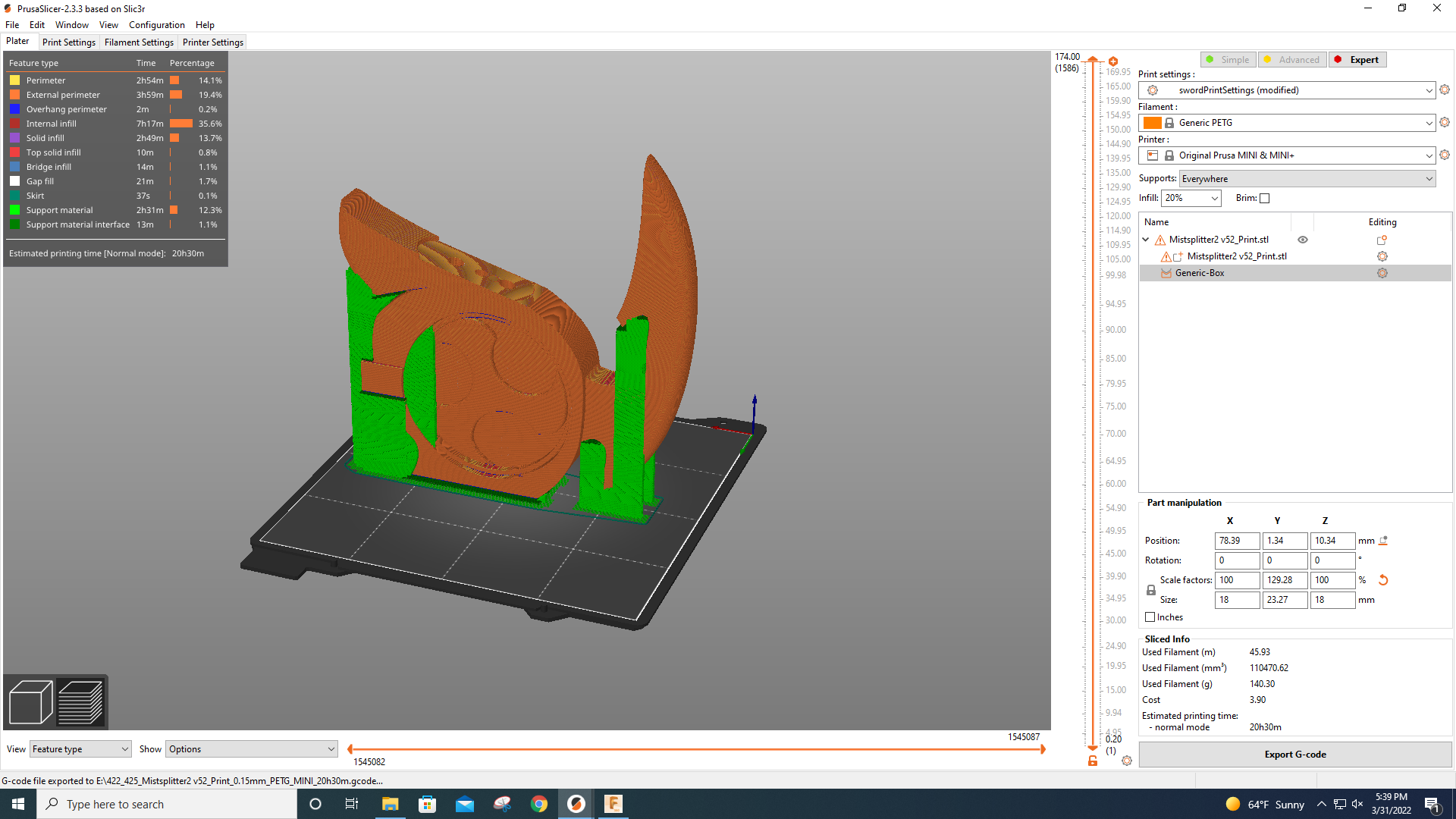The height and width of the screenshot is (819, 1456).
Task: Switch to Simple mode
Action: point(1228,60)
